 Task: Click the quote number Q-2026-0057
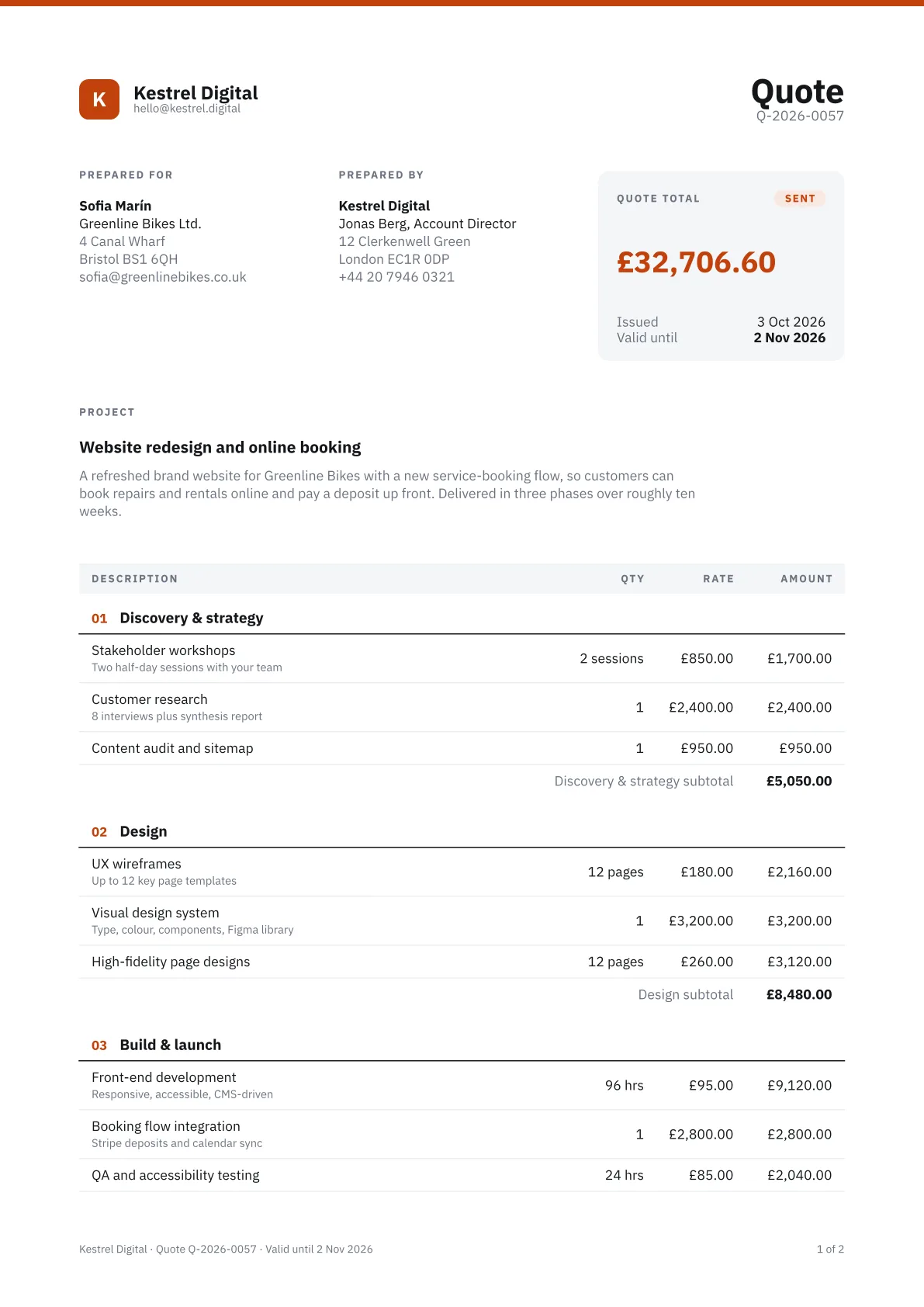(x=800, y=116)
